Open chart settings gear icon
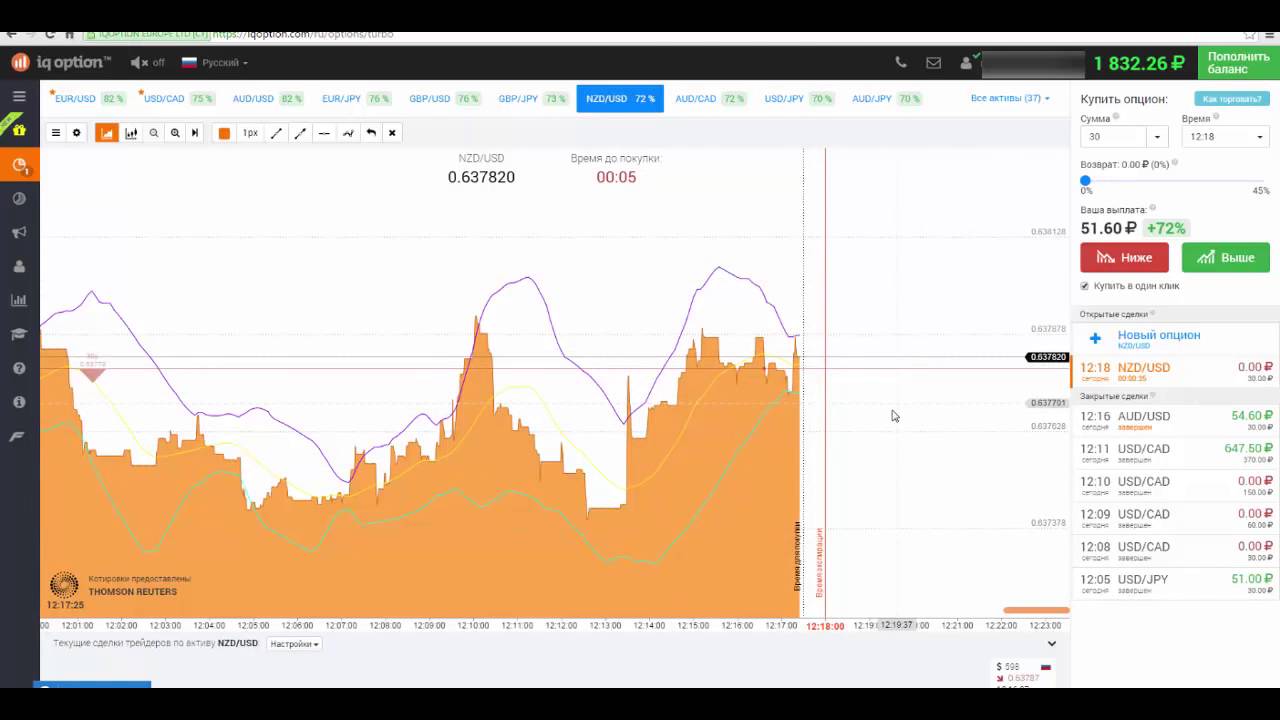Viewport: 1280px width, 720px height. [x=76, y=133]
